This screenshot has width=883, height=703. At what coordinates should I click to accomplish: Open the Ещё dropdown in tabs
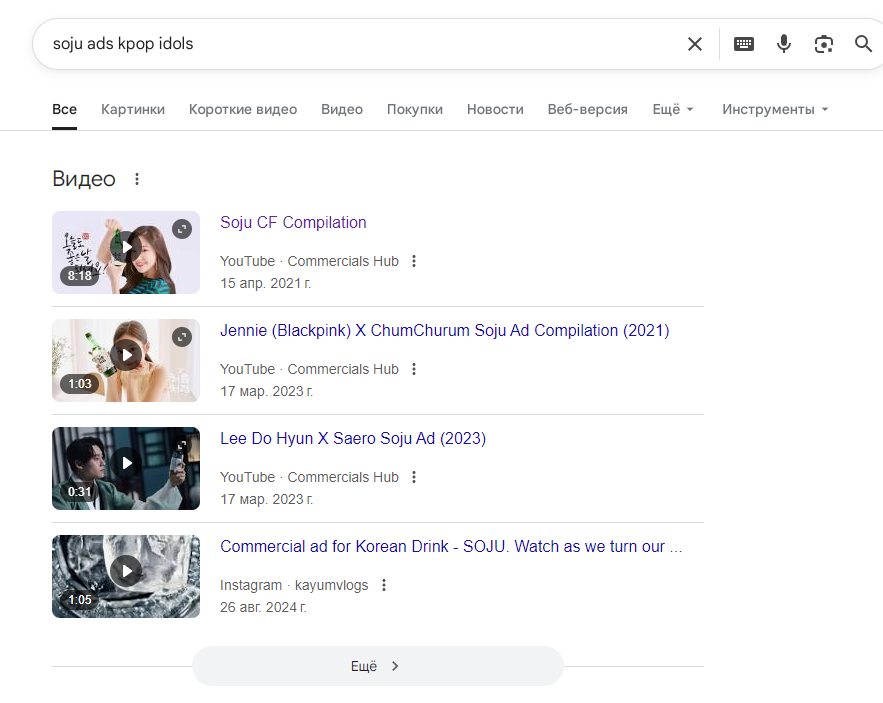click(x=672, y=109)
